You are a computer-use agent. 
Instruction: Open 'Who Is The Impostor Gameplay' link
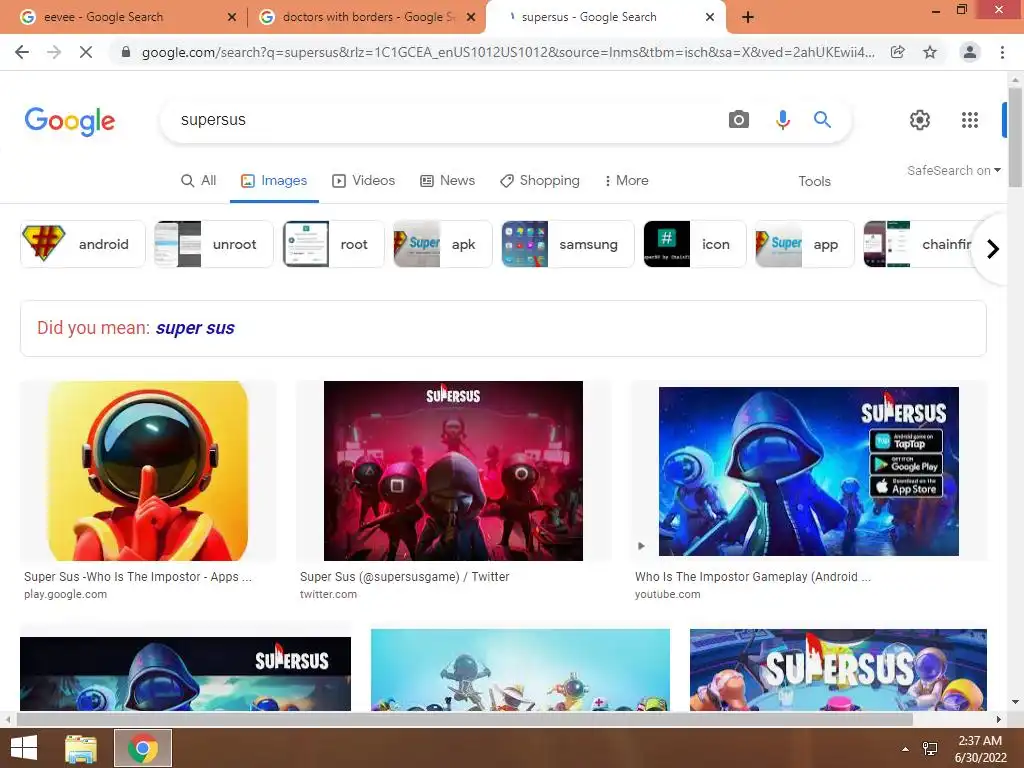tap(752, 577)
